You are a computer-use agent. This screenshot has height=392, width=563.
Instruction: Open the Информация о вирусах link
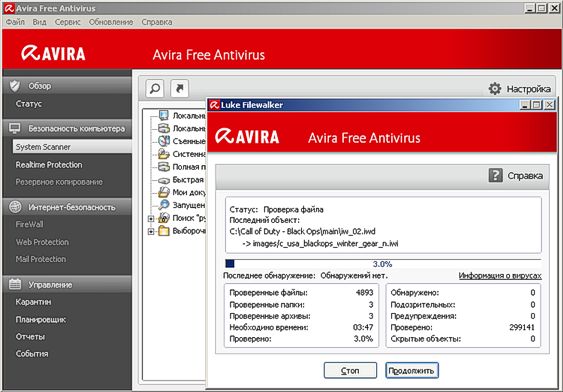click(500, 275)
